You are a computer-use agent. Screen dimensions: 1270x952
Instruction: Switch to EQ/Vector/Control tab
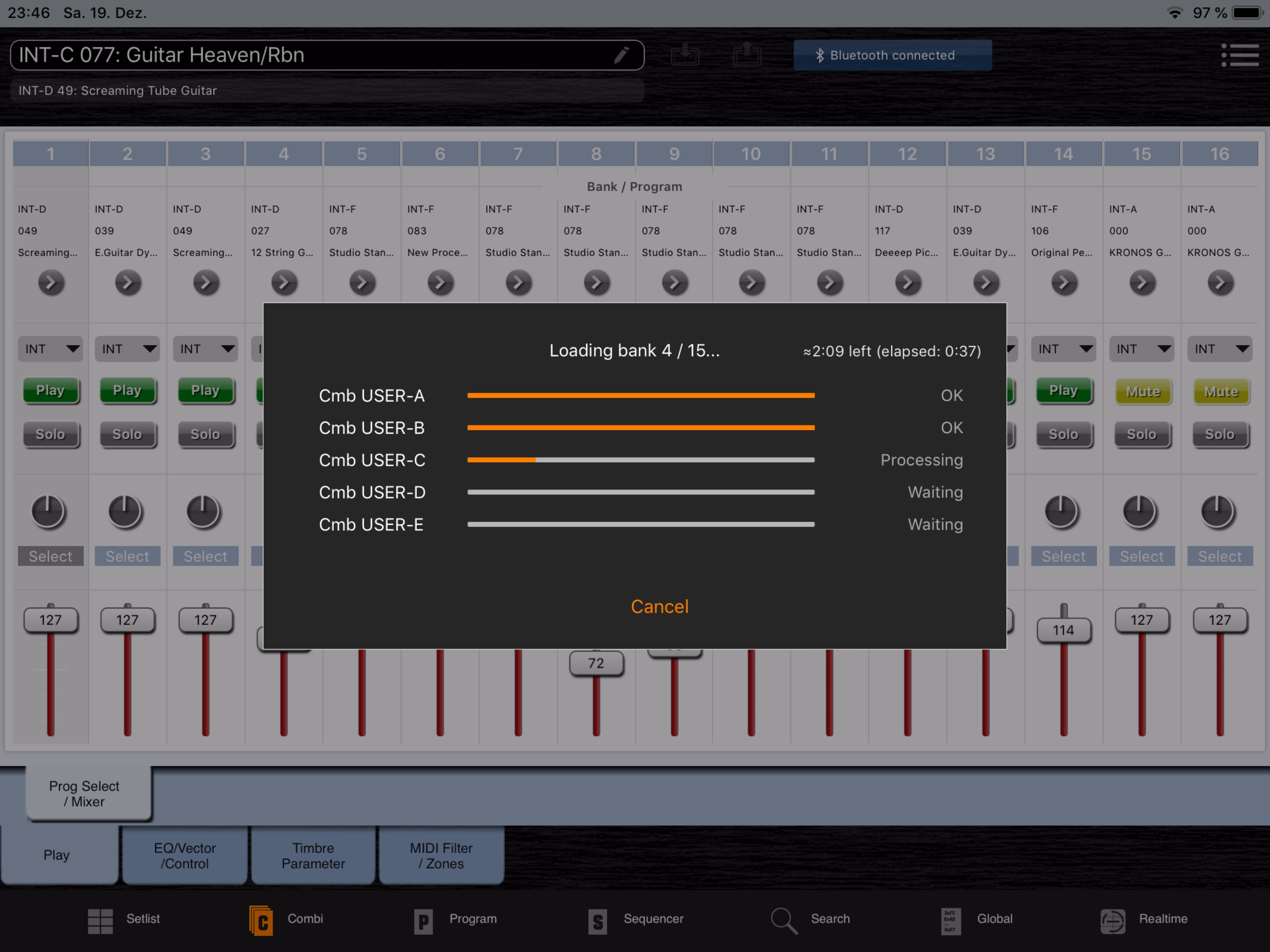pos(185,855)
